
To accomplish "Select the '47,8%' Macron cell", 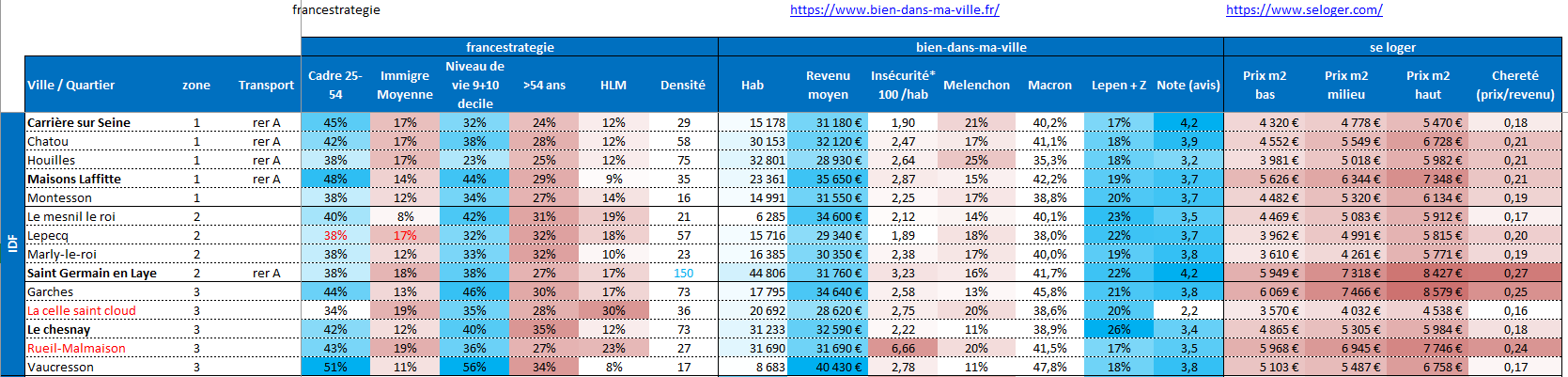I will (x=1049, y=367).
